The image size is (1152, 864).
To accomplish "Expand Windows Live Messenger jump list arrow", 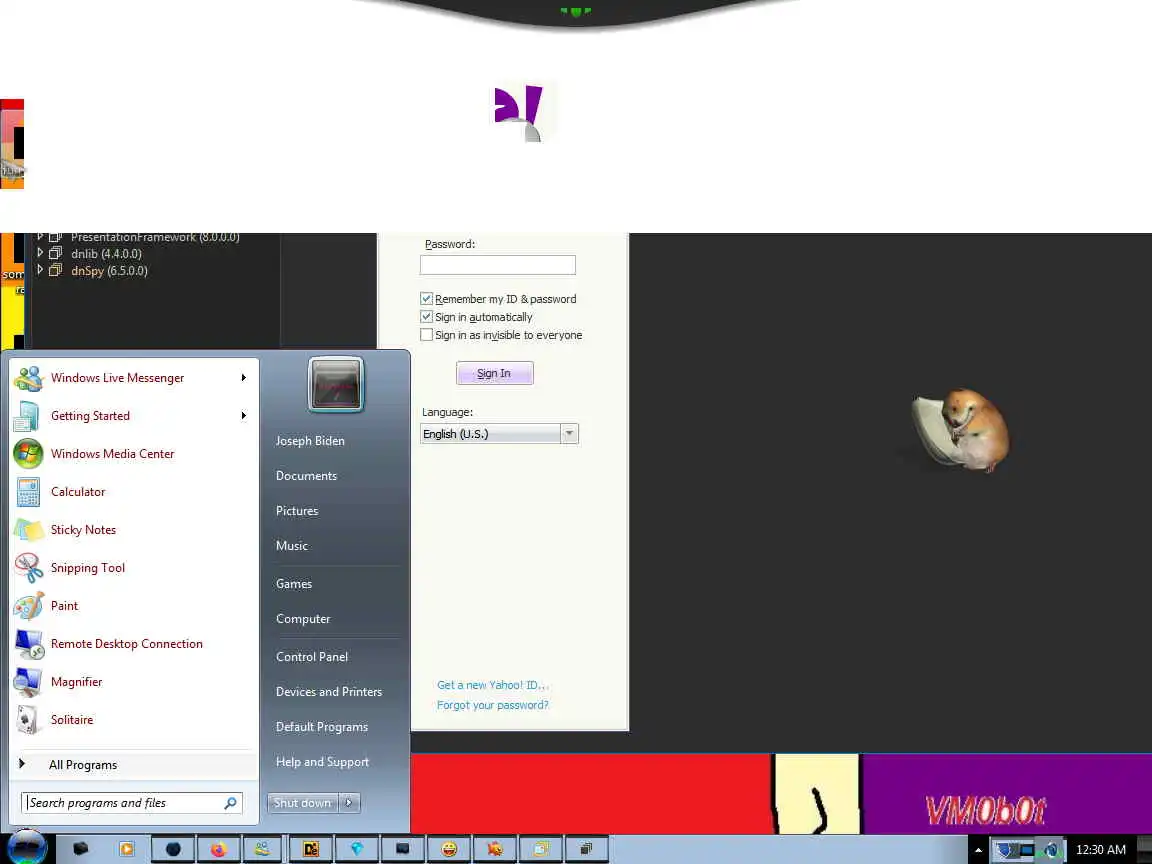I will pos(243,378).
